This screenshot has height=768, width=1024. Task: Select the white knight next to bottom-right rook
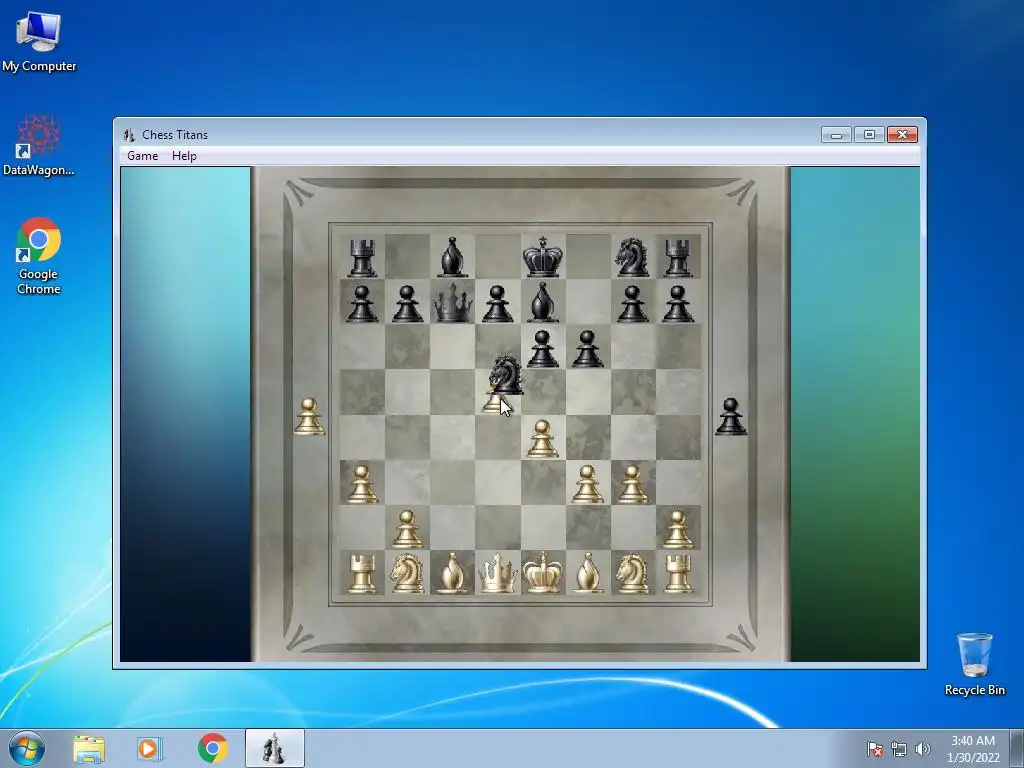coord(632,573)
